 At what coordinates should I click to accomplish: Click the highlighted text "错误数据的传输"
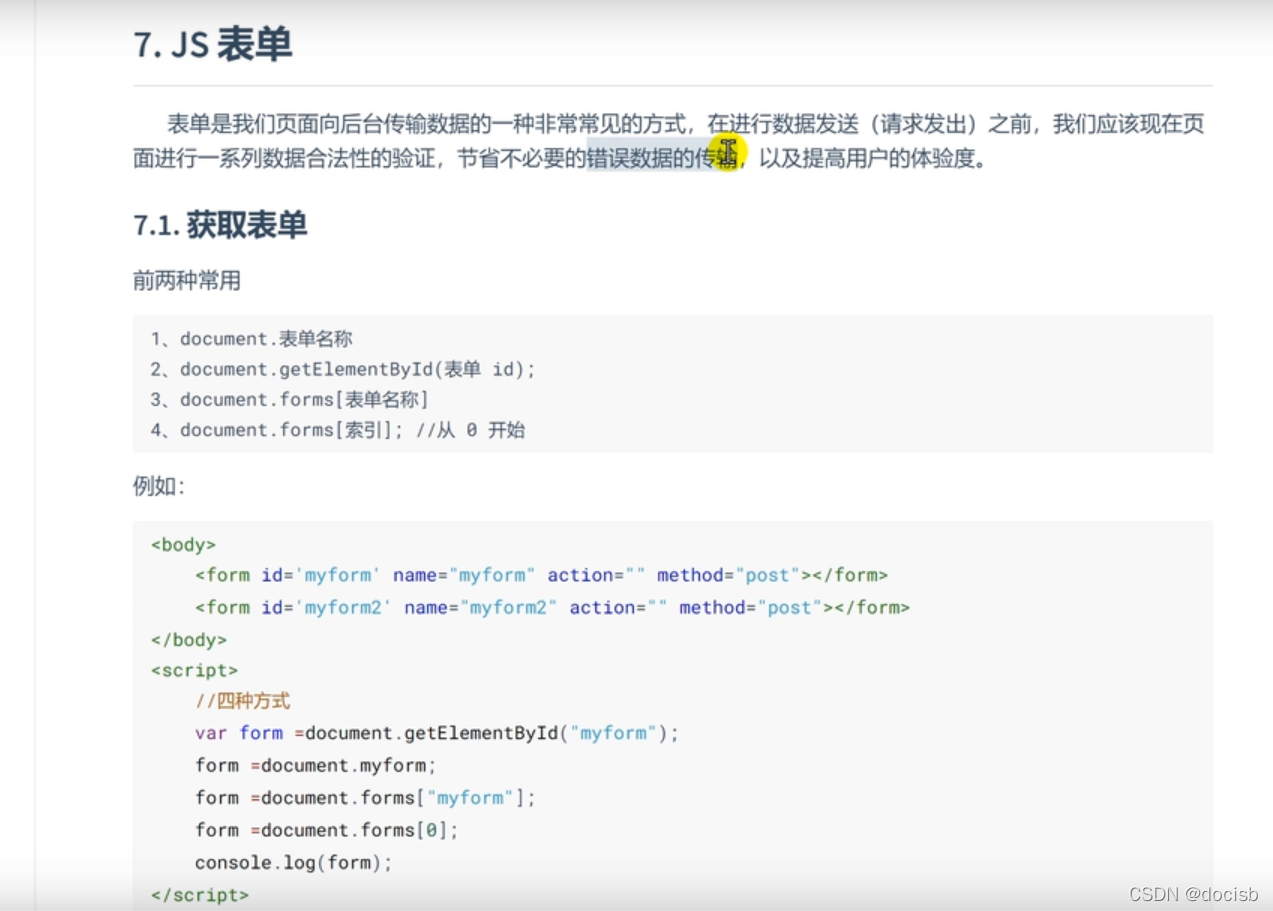(x=663, y=158)
